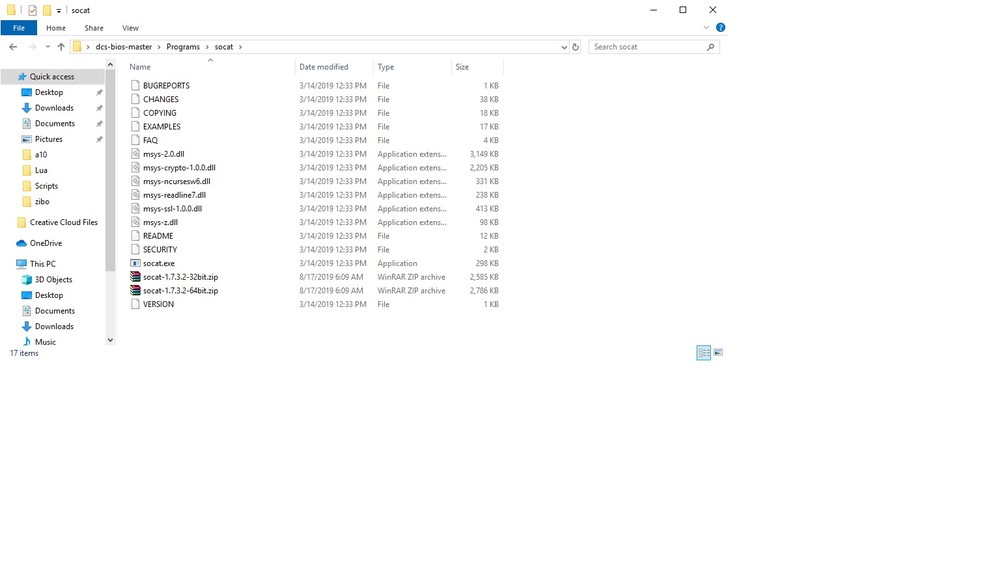Select the FAQ file
Screen dimensions: 1000x562
151,140
